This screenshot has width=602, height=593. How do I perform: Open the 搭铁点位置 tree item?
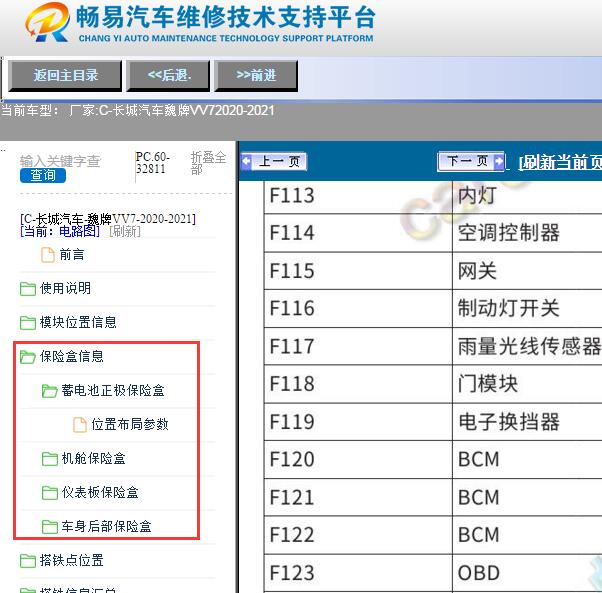coord(72,560)
